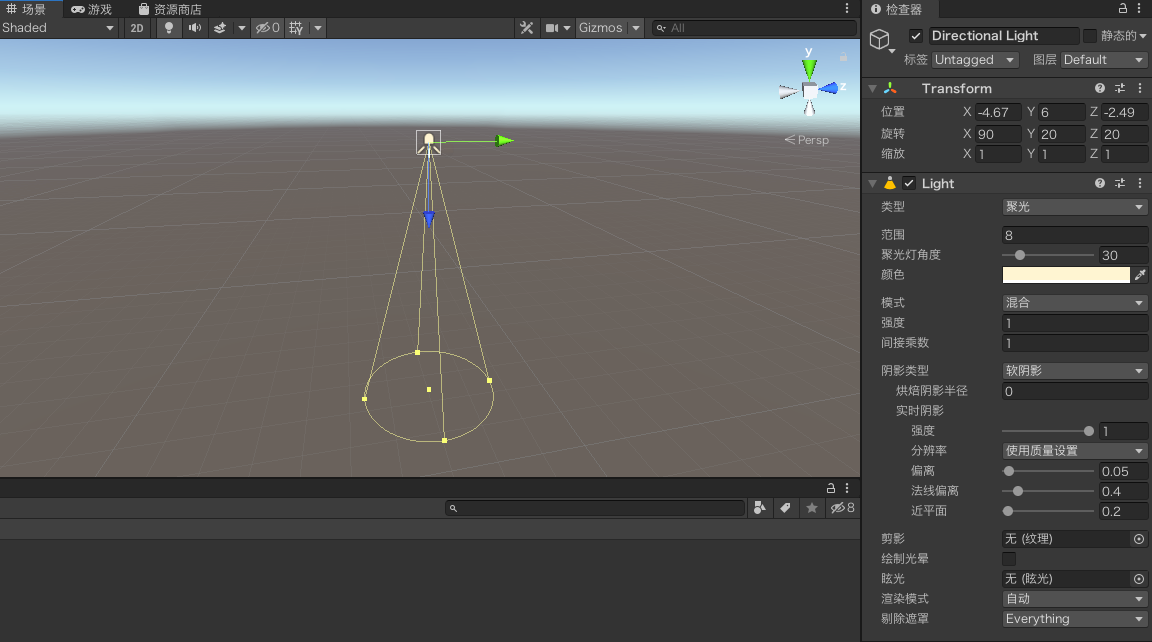Toggle the scene lighting icon in toolbar
Screen dimensions: 1152x642
[x=169, y=27]
